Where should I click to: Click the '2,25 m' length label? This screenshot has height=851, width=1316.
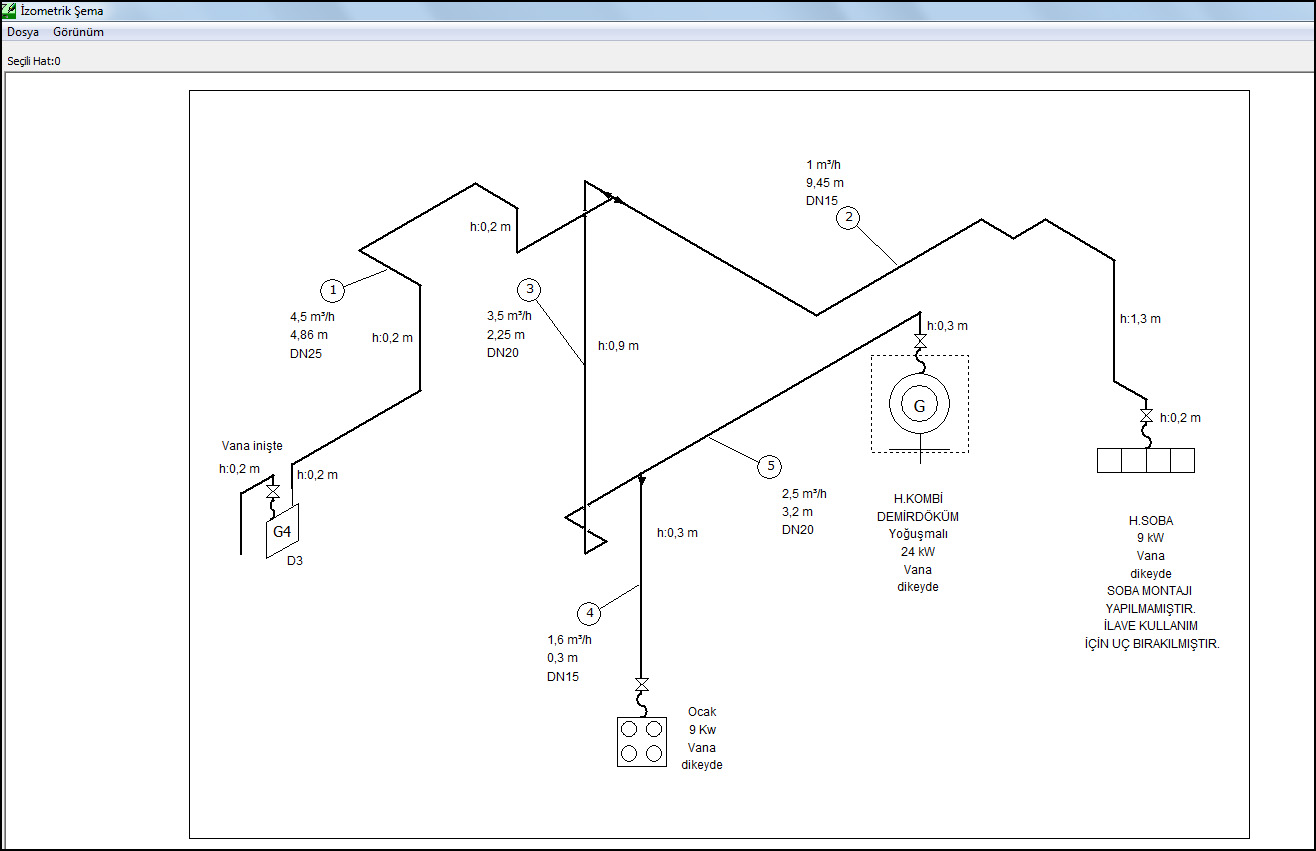505,335
